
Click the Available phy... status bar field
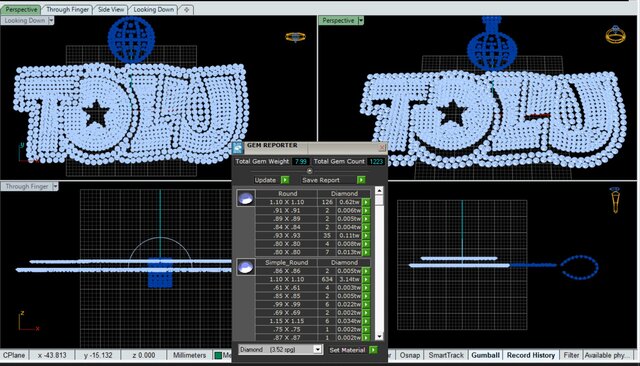[607, 355]
